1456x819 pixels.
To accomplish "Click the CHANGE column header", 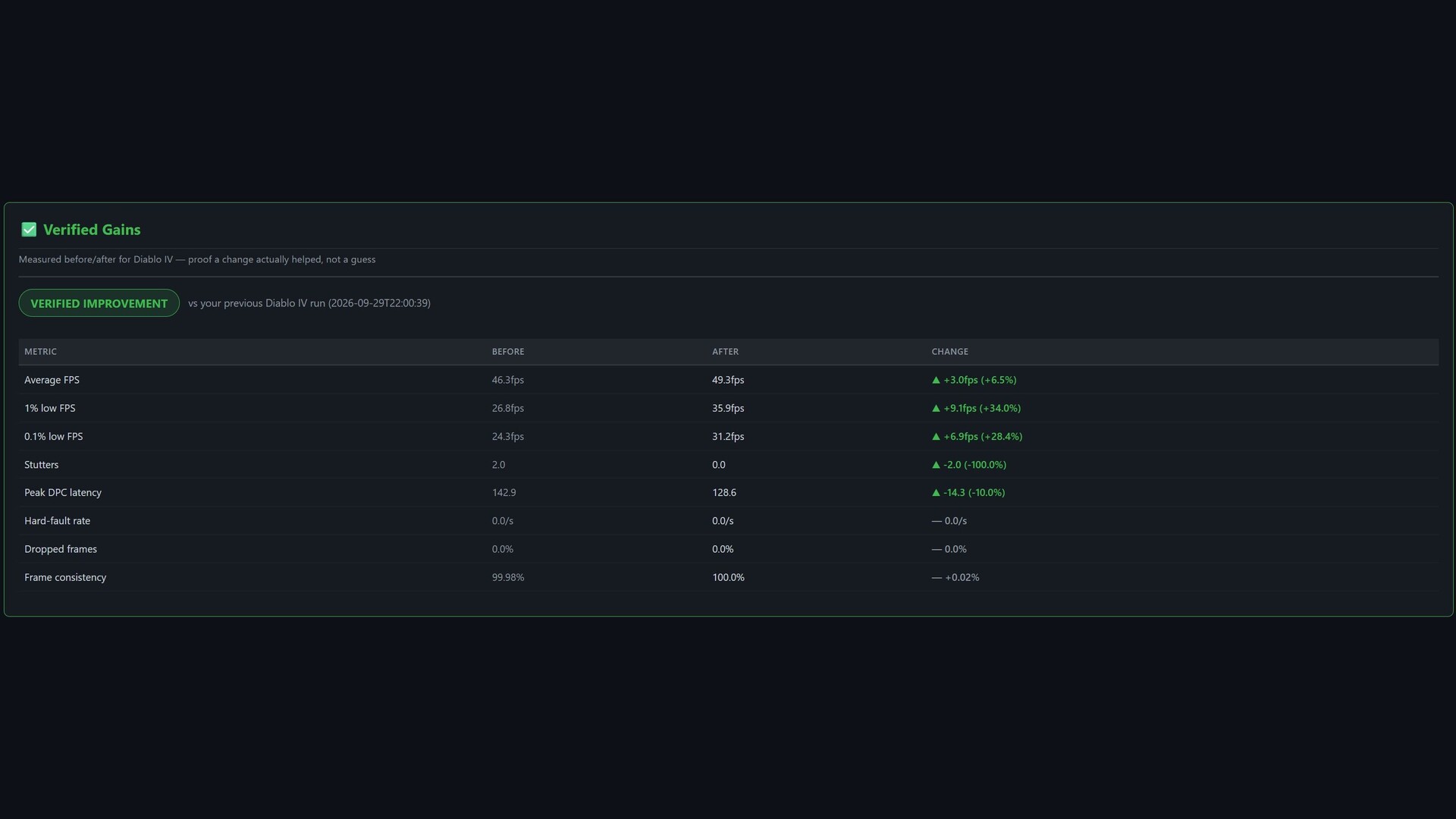I will [x=949, y=352].
